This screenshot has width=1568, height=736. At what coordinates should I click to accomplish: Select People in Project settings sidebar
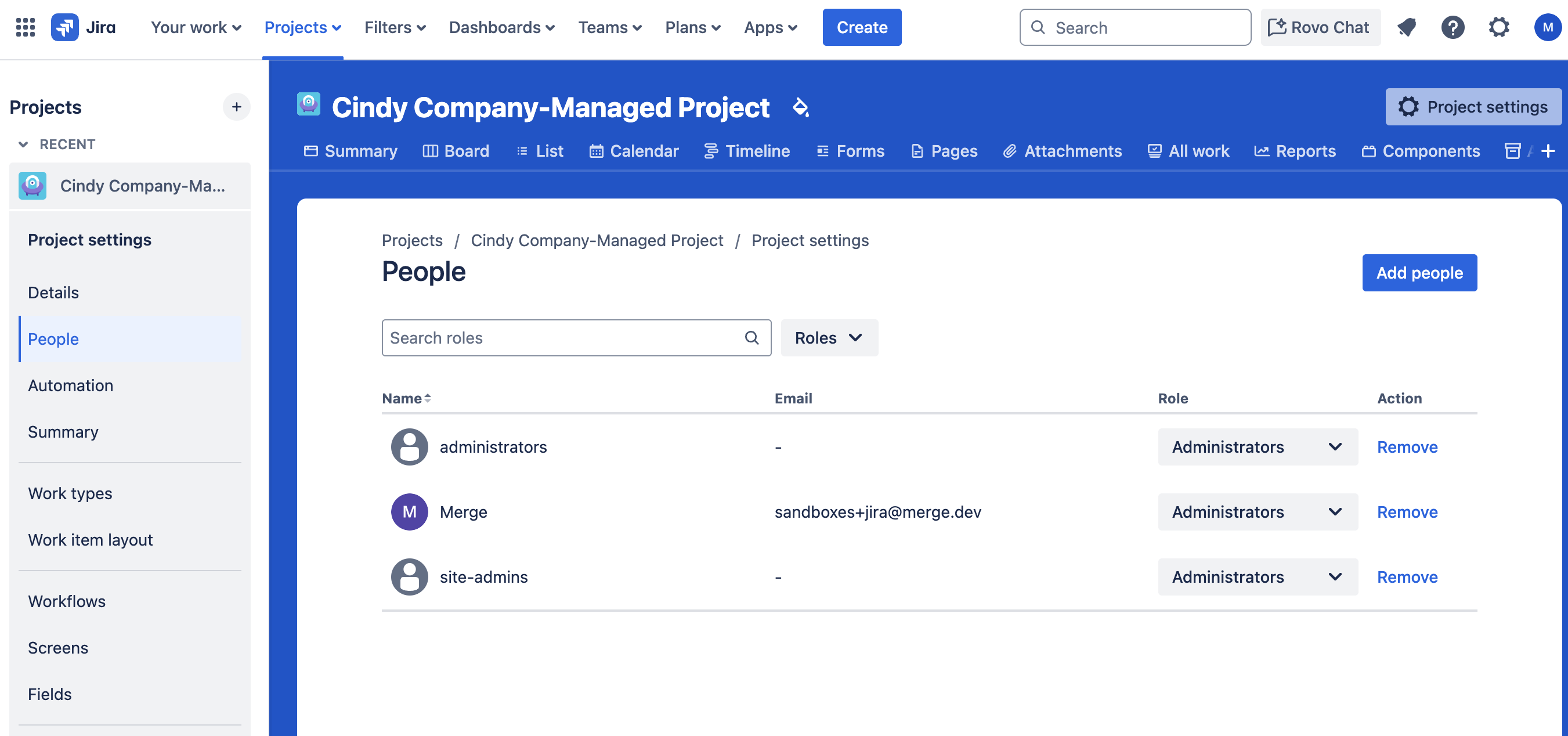[x=53, y=339]
